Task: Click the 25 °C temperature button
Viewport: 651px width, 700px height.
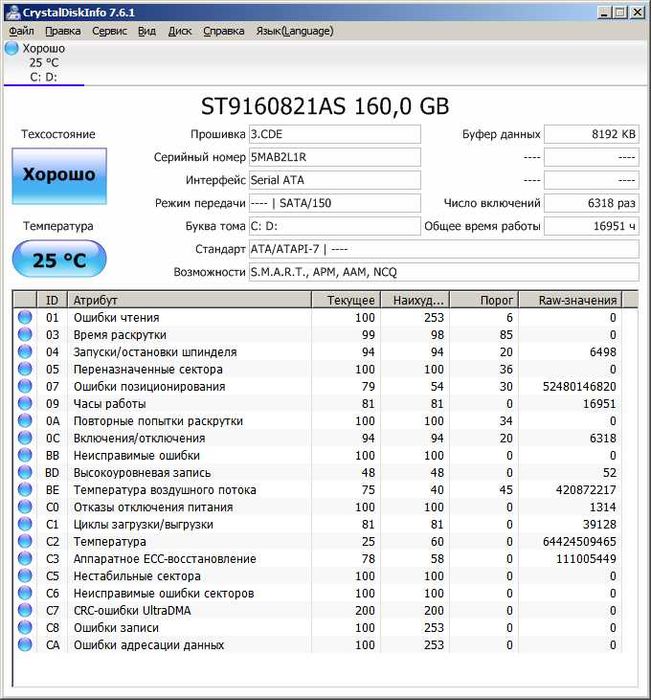Action: click(x=59, y=259)
